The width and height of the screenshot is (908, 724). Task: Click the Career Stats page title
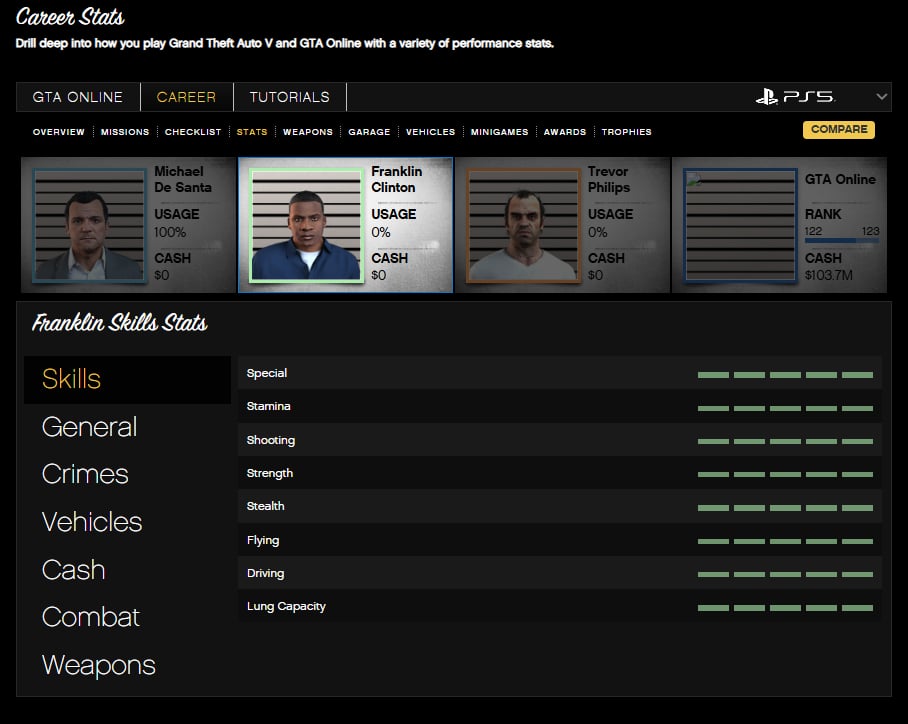click(70, 17)
